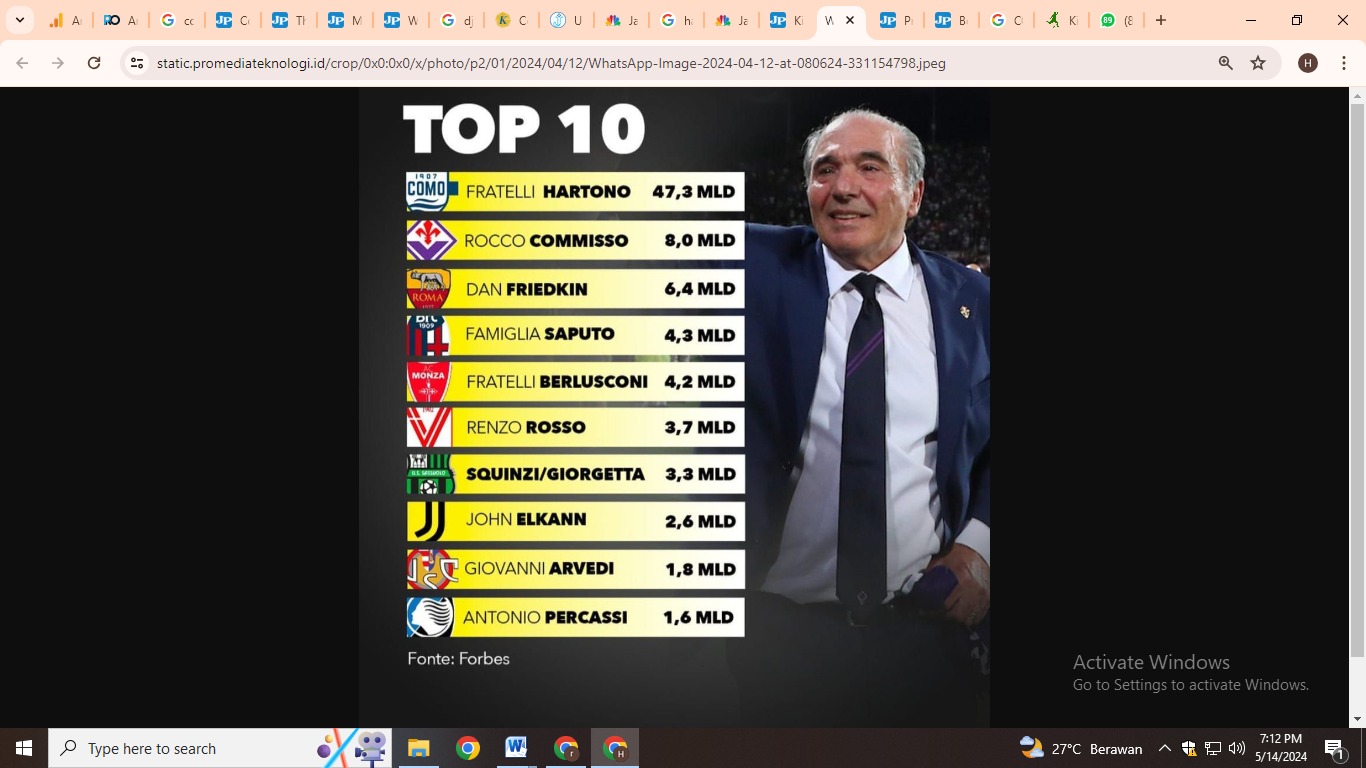
Task: Open Chrome's three-dot menu
Action: [x=1343, y=63]
